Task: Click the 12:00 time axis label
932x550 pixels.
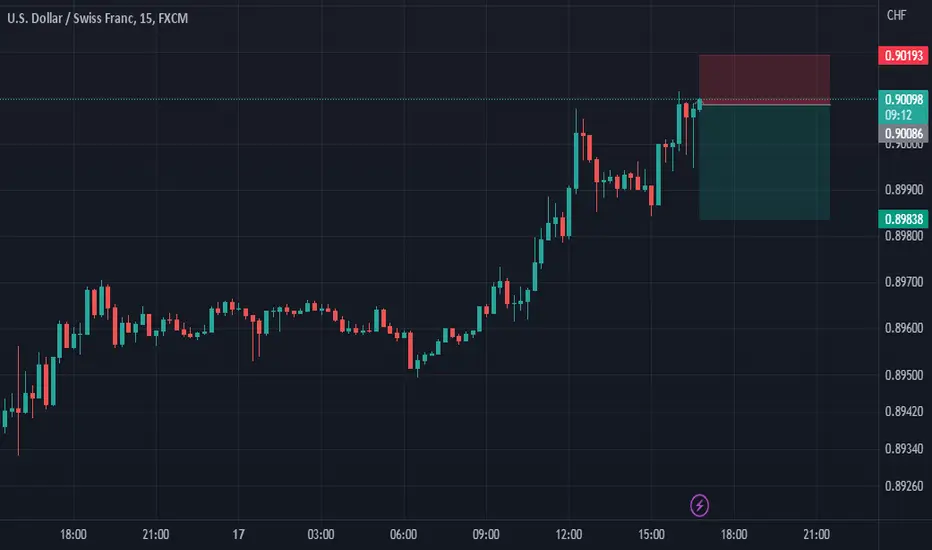Action: point(569,535)
